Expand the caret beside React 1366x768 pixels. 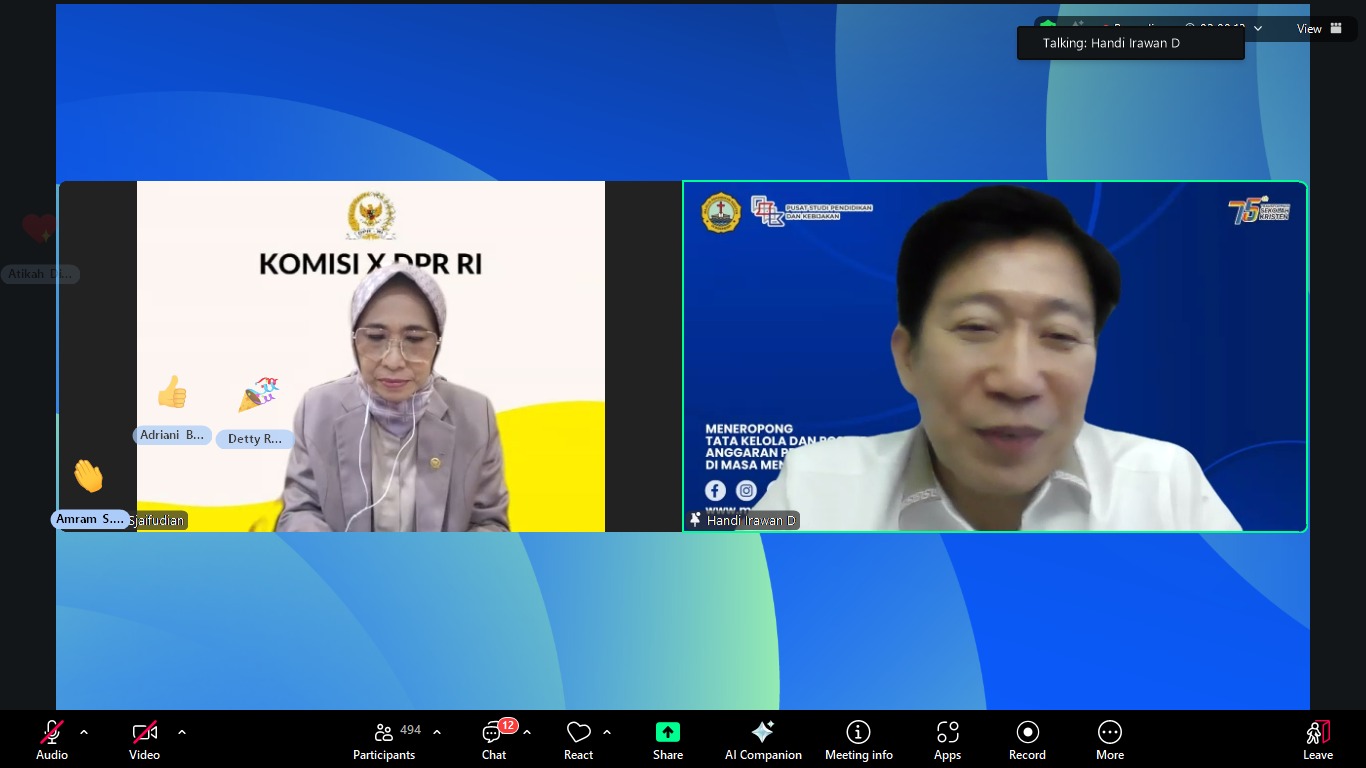coord(607,732)
